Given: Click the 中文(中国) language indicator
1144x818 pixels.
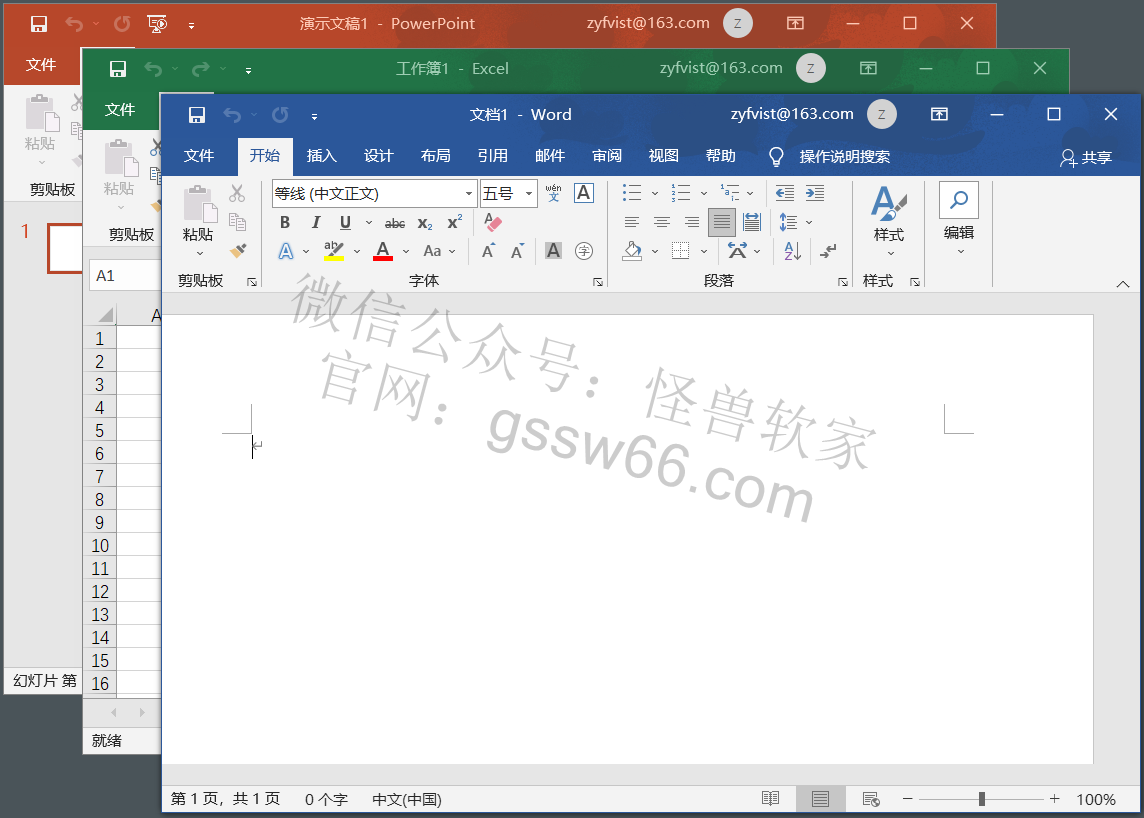Looking at the screenshot, I should click(407, 800).
